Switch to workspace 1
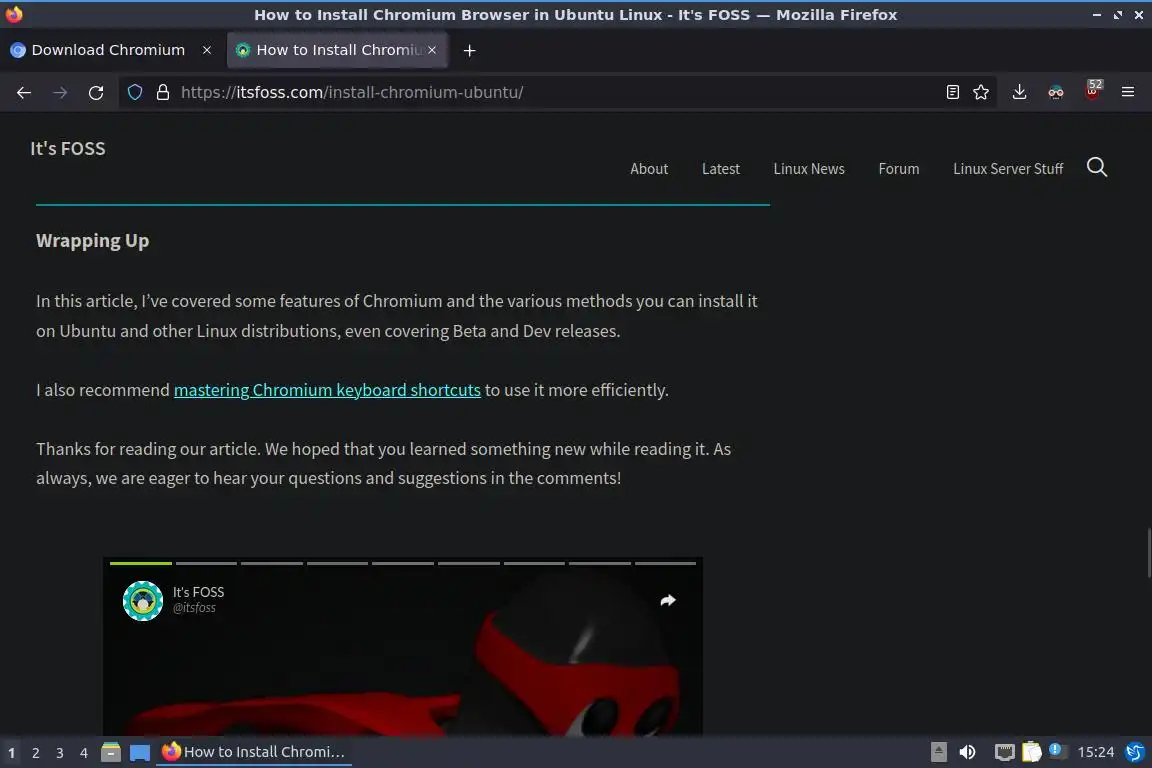 12,753
